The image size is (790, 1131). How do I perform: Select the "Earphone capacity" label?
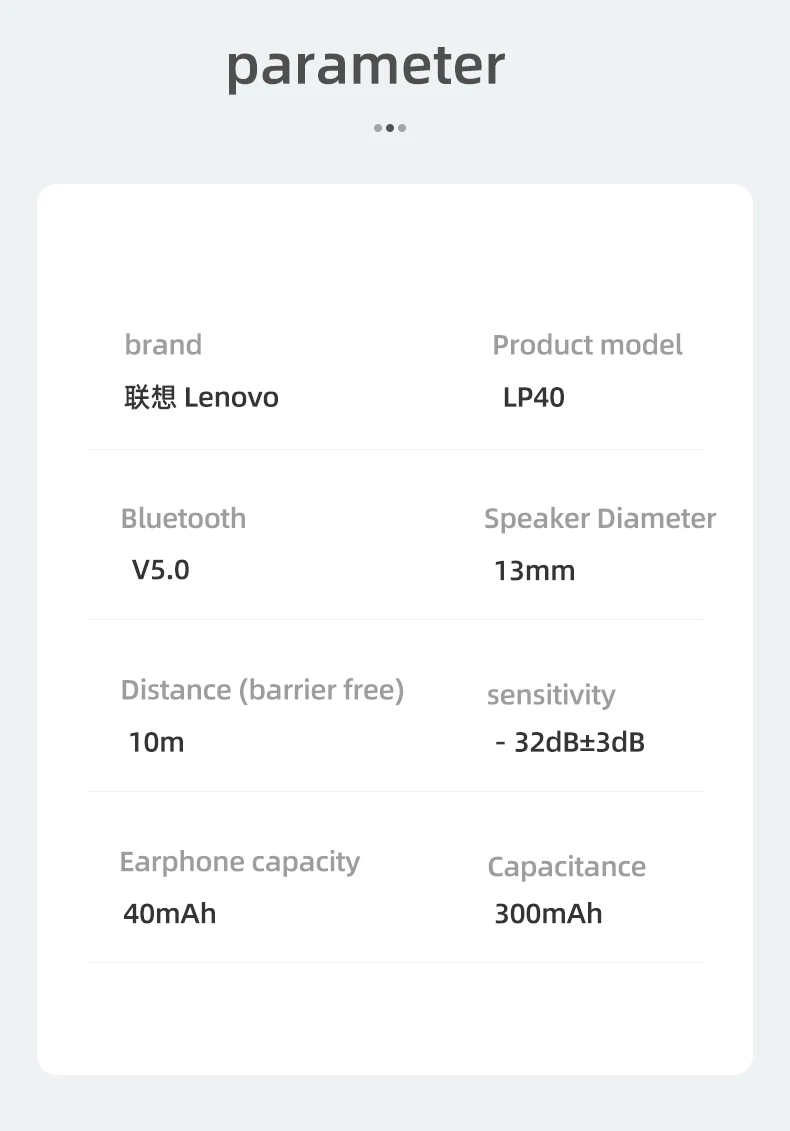pyautogui.click(x=239, y=862)
